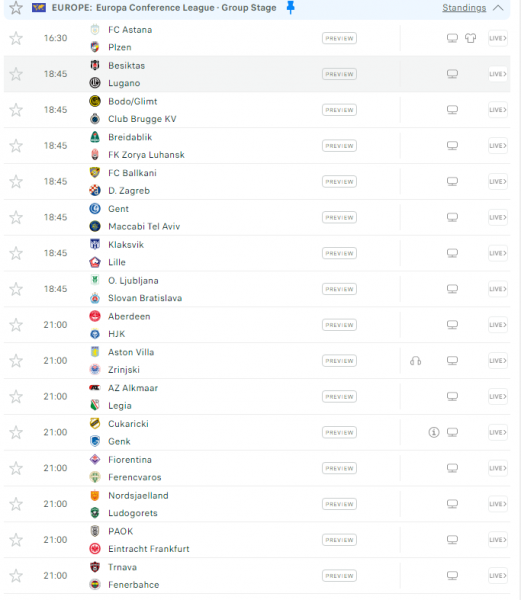Select the Nordsjaelland vs Ludogorets match row
This screenshot has width=521, height=600.
pyautogui.click(x=257, y=504)
